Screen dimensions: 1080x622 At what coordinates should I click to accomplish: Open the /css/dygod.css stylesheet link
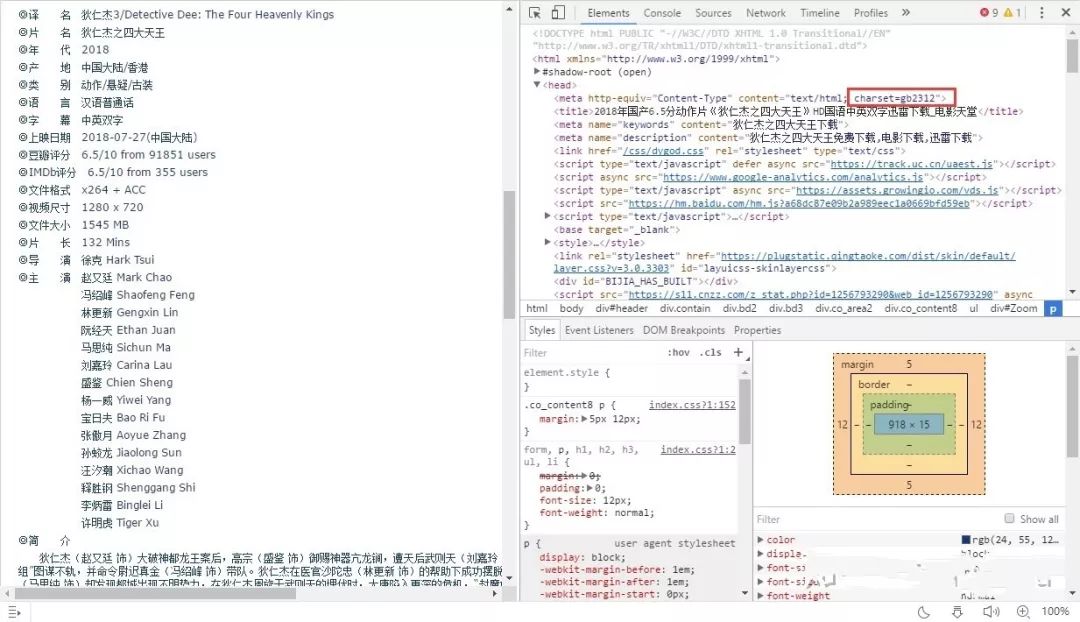[663, 151]
